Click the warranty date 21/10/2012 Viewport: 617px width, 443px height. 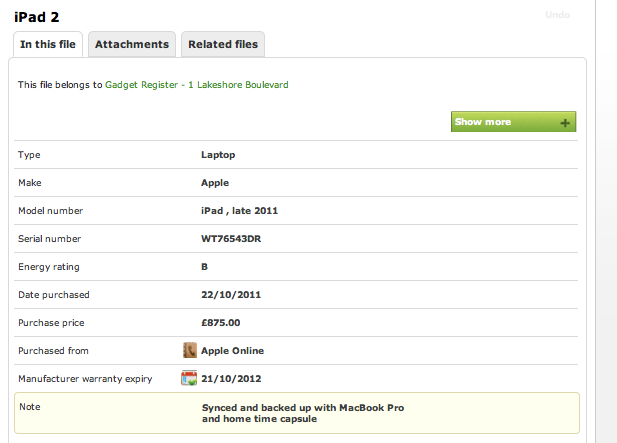coord(231,379)
